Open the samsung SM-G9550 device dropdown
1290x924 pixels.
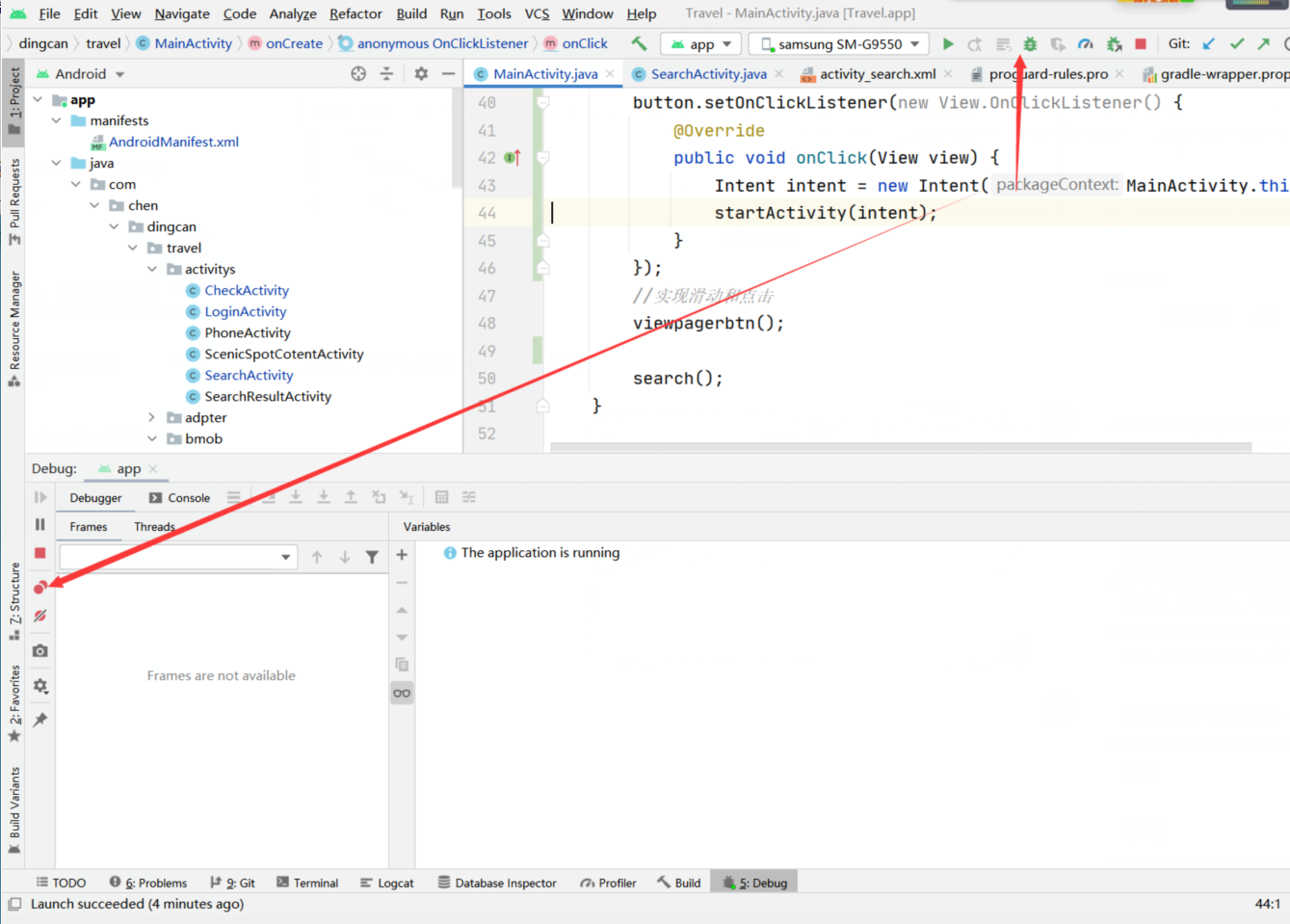[x=838, y=44]
